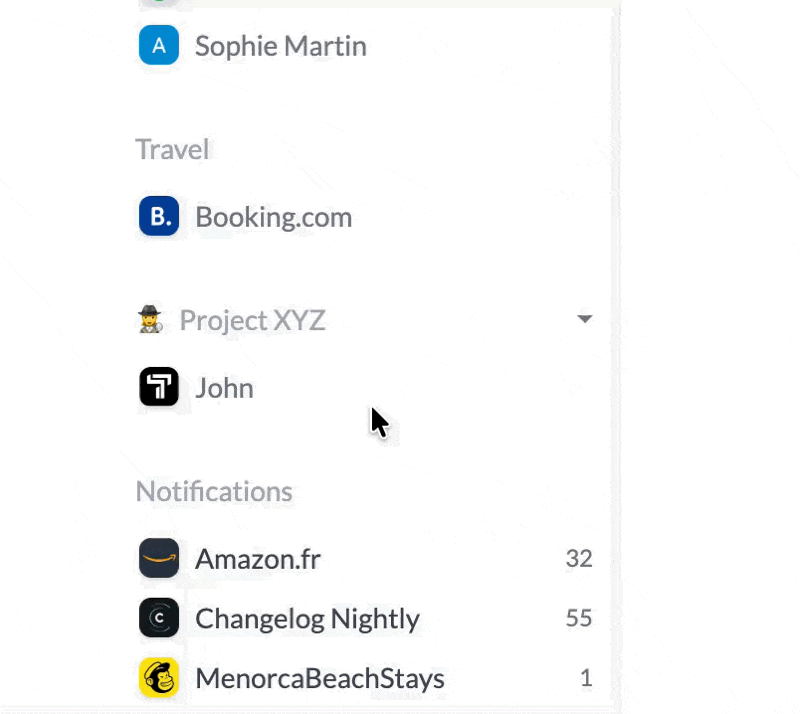Click the Mailchimp monkey icon
This screenshot has height=714, width=800.
pos(159,678)
